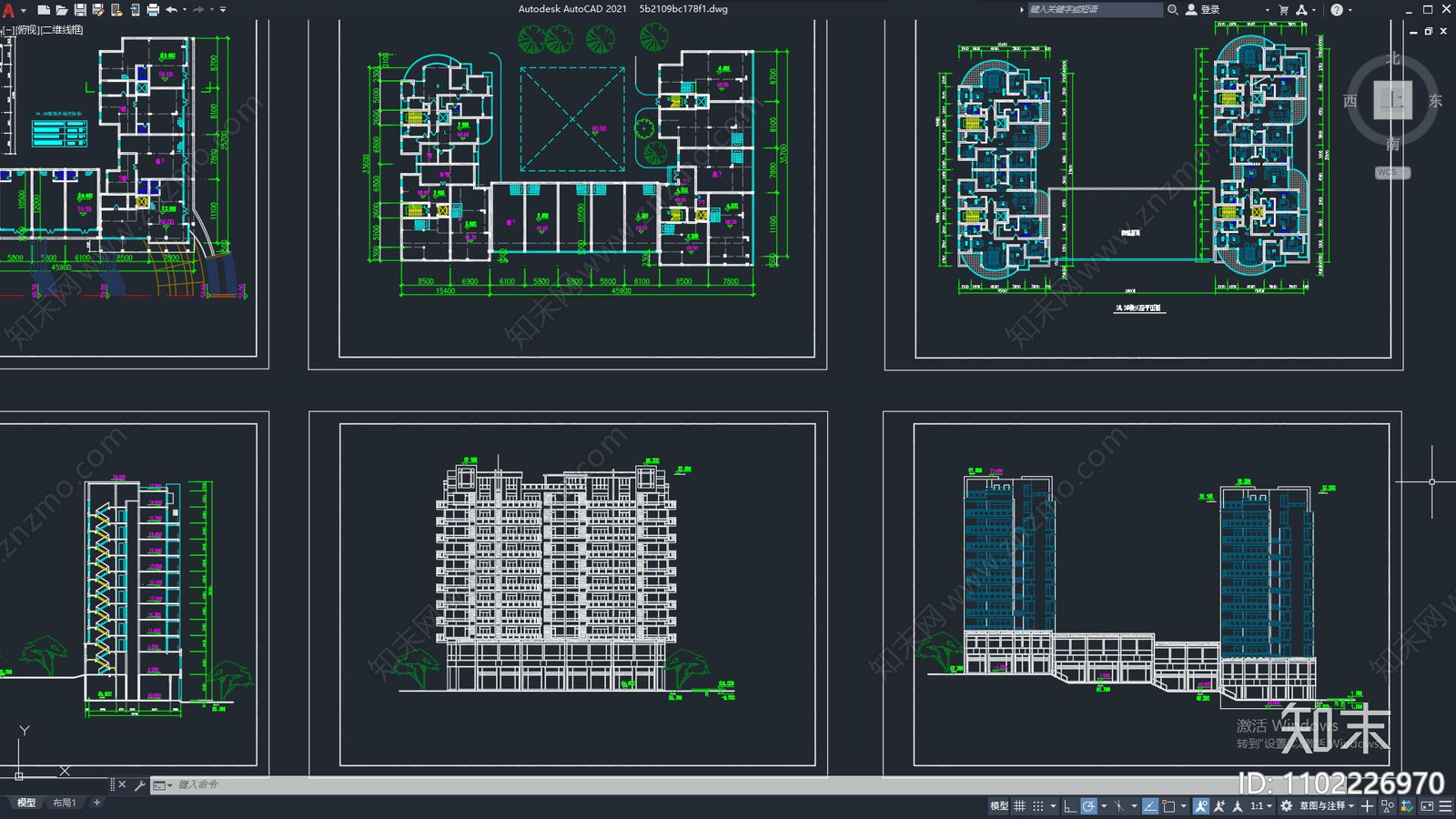Image resolution: width=1456 pixels, height=819 pixels.
Task: Click the workspace switching gear icon
Action: pyautogui.click(x=1286, y=806)
